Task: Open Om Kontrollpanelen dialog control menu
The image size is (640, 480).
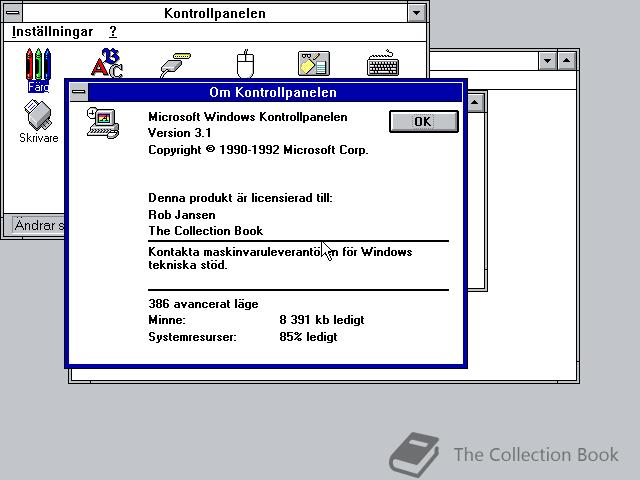Action: coord(79,92)
